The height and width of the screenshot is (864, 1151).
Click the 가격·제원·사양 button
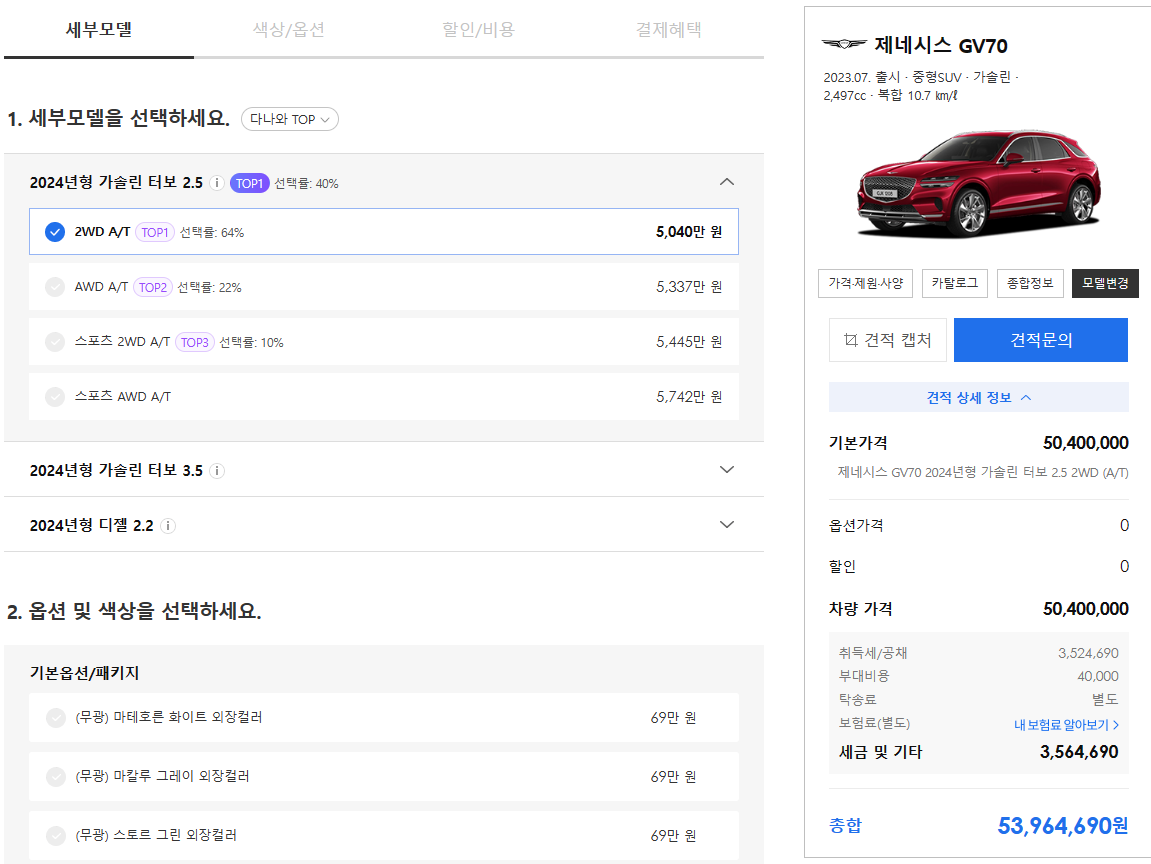[x=865, y=283]
